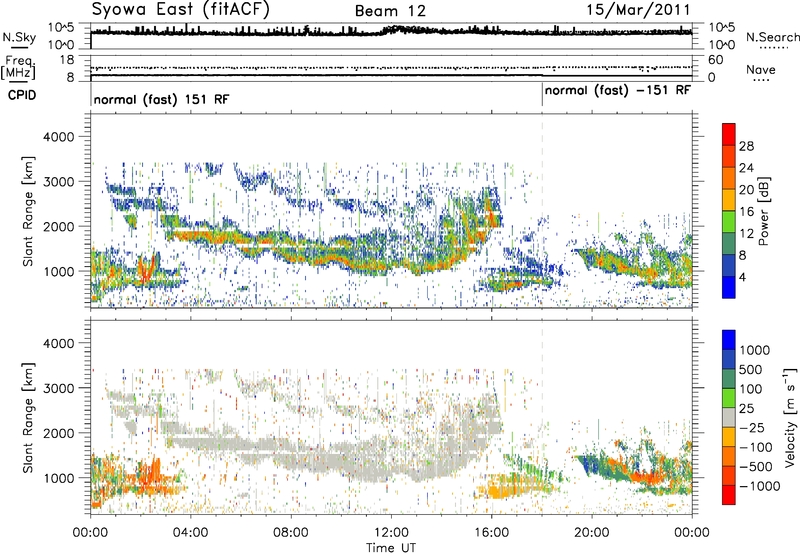
Task: Click the '1000' velocity colorbar tick
Action: tap(755, 350)
